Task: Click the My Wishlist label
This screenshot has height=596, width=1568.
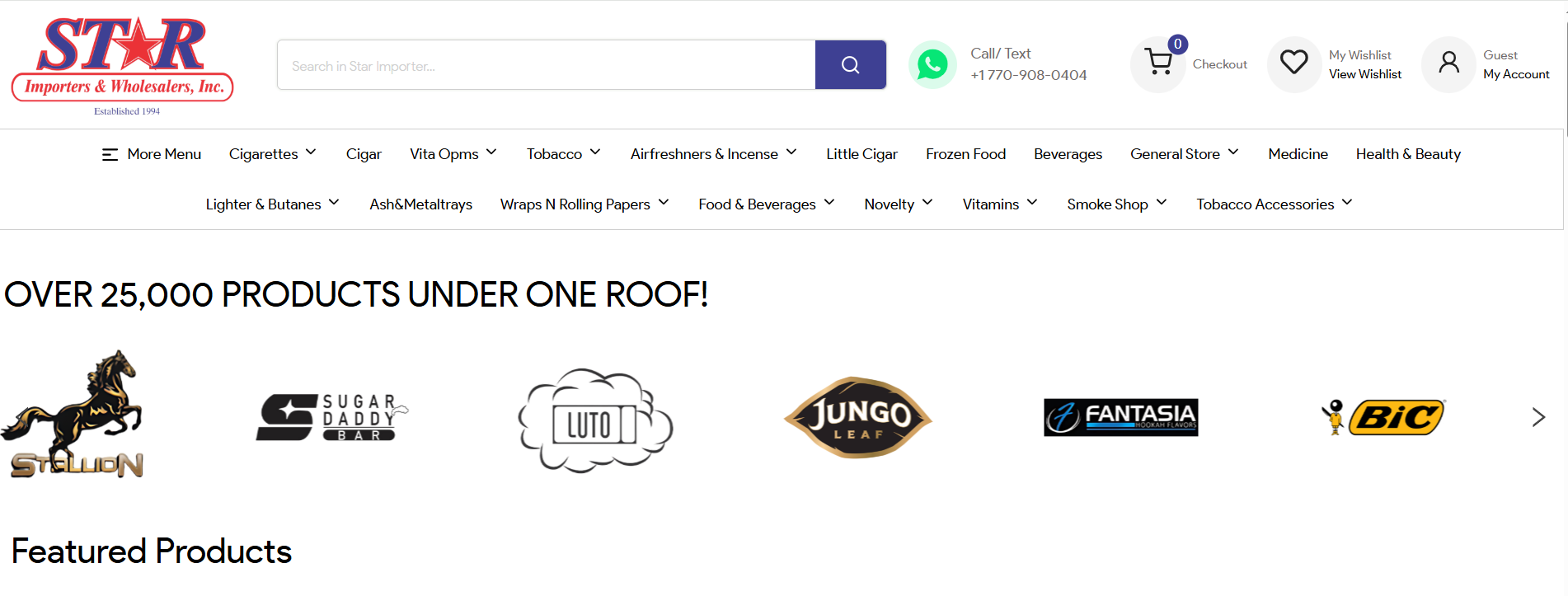Action: [x=1359, y=55]
